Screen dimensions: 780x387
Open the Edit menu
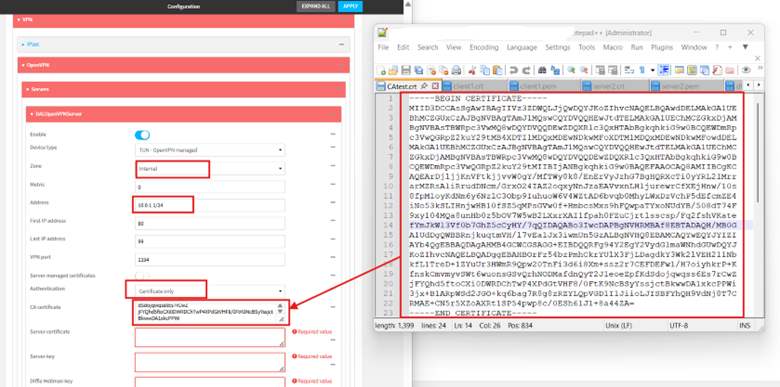(x=403, y=47)
